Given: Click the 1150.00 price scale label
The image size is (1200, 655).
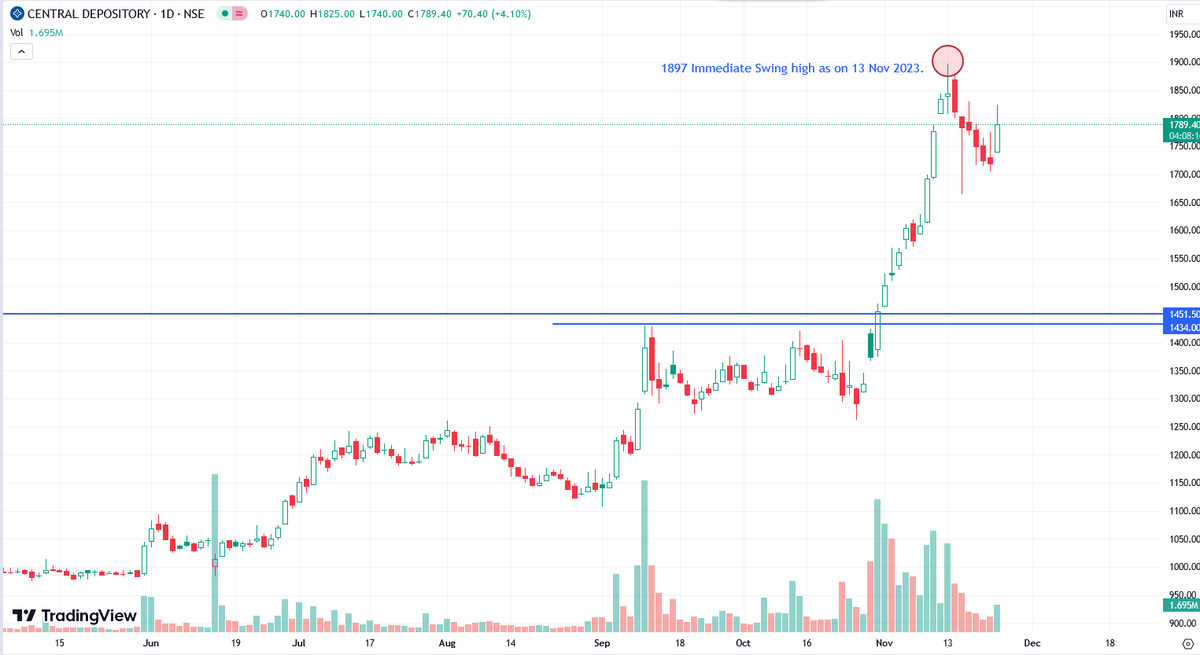Looking at the screenshot, I should click(x=1183, y=483).
